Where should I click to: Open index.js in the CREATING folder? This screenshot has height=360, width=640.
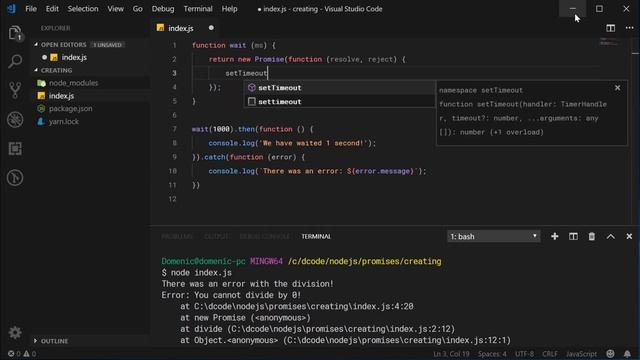coord(61,96)
